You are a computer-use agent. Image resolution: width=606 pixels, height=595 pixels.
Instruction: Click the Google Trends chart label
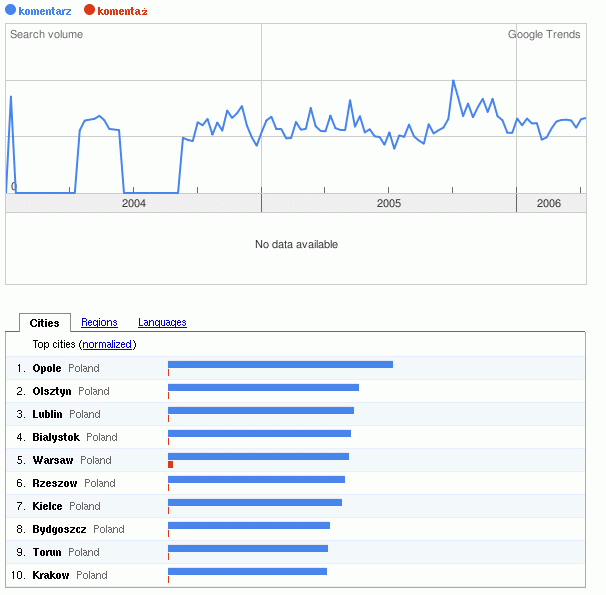tap(543, 34)
